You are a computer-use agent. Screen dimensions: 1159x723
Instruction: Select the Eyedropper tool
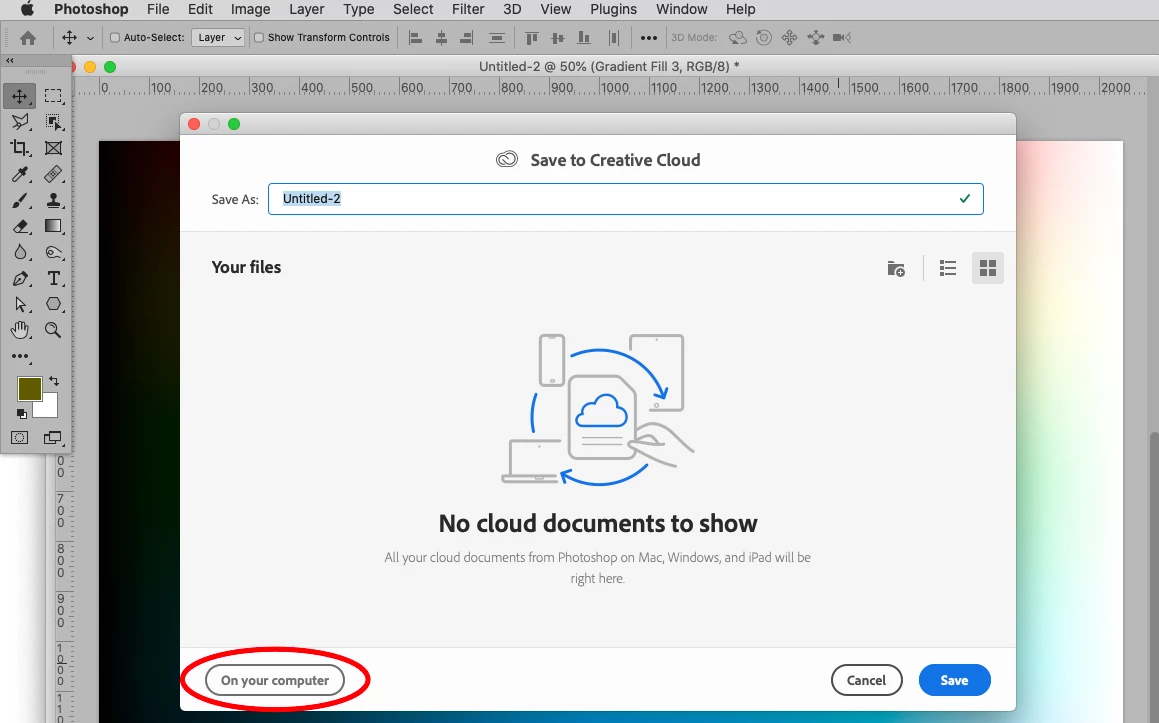coord(20,174)
